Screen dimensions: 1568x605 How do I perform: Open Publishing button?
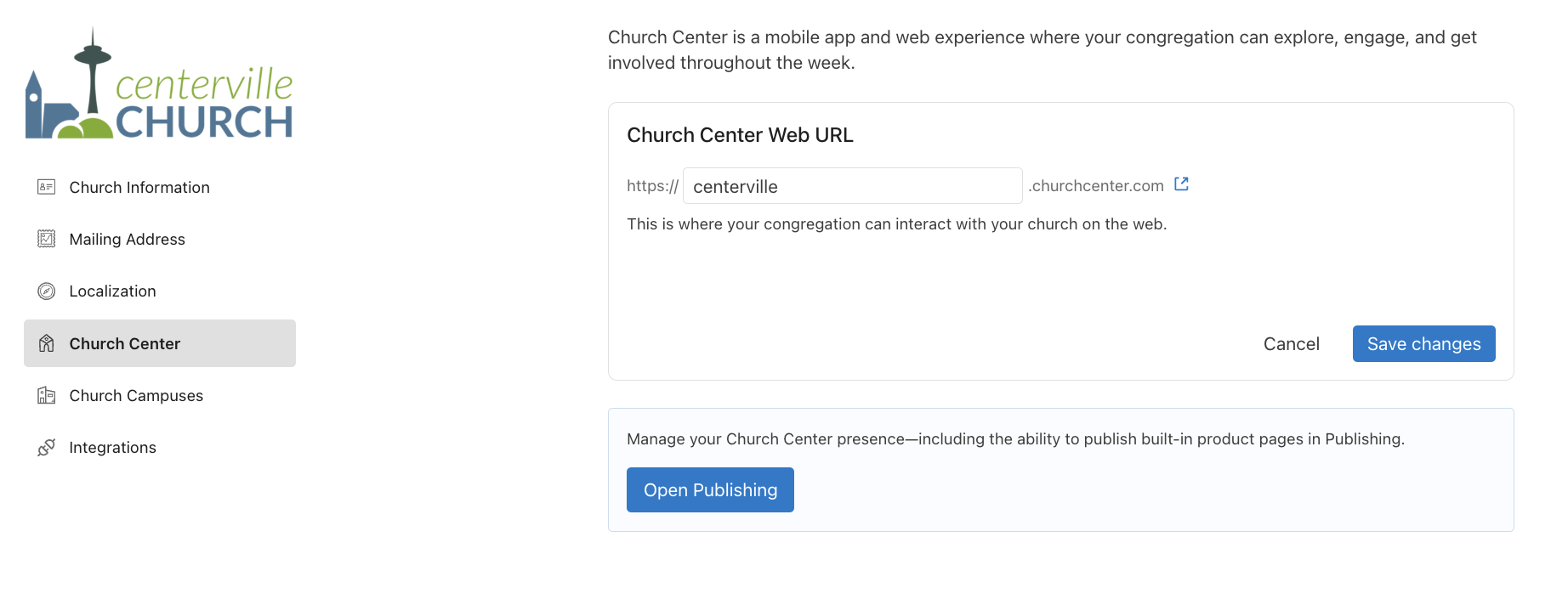710,489
